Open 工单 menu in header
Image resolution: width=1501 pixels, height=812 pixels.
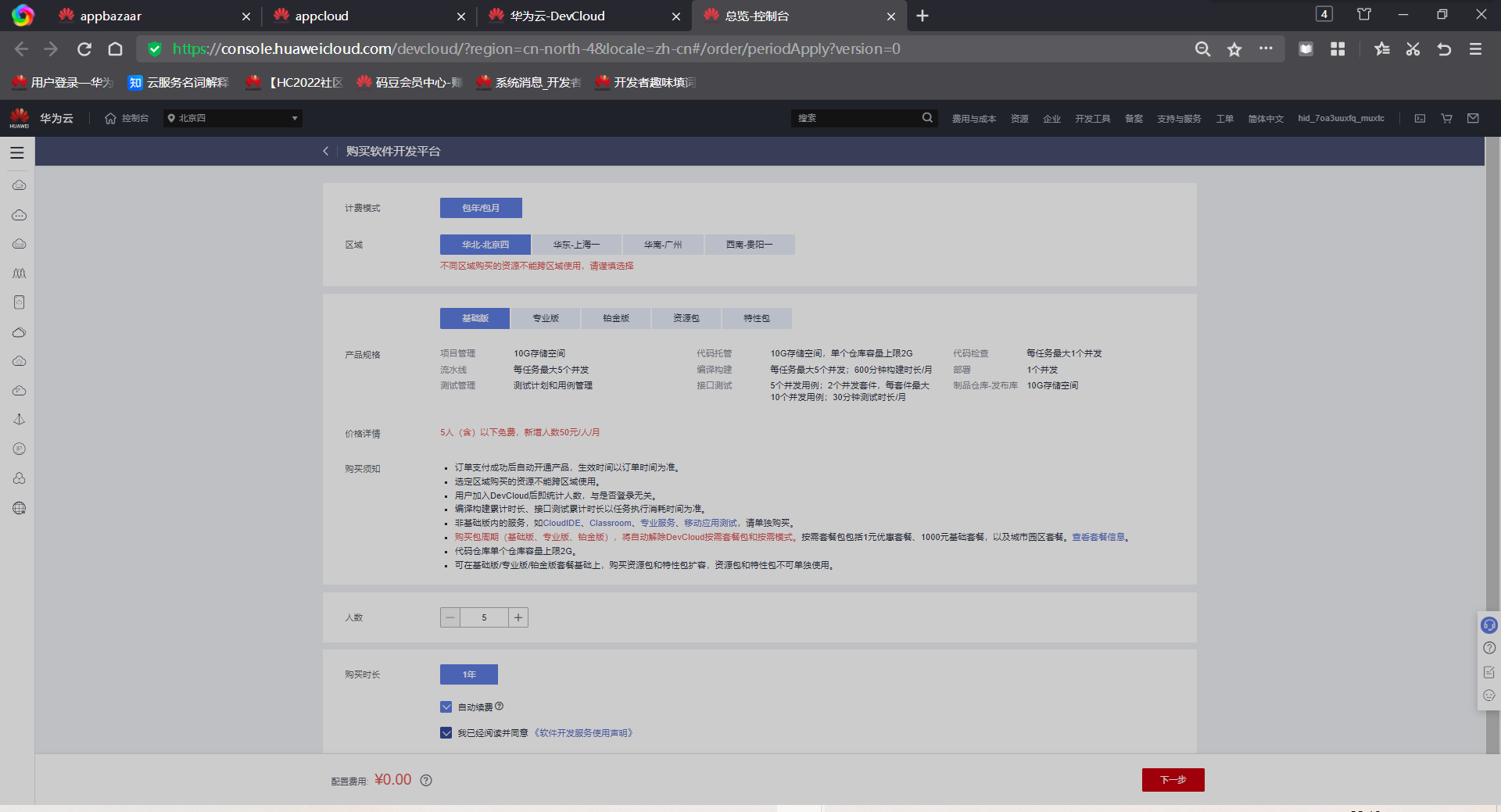tap(1224, 119)
